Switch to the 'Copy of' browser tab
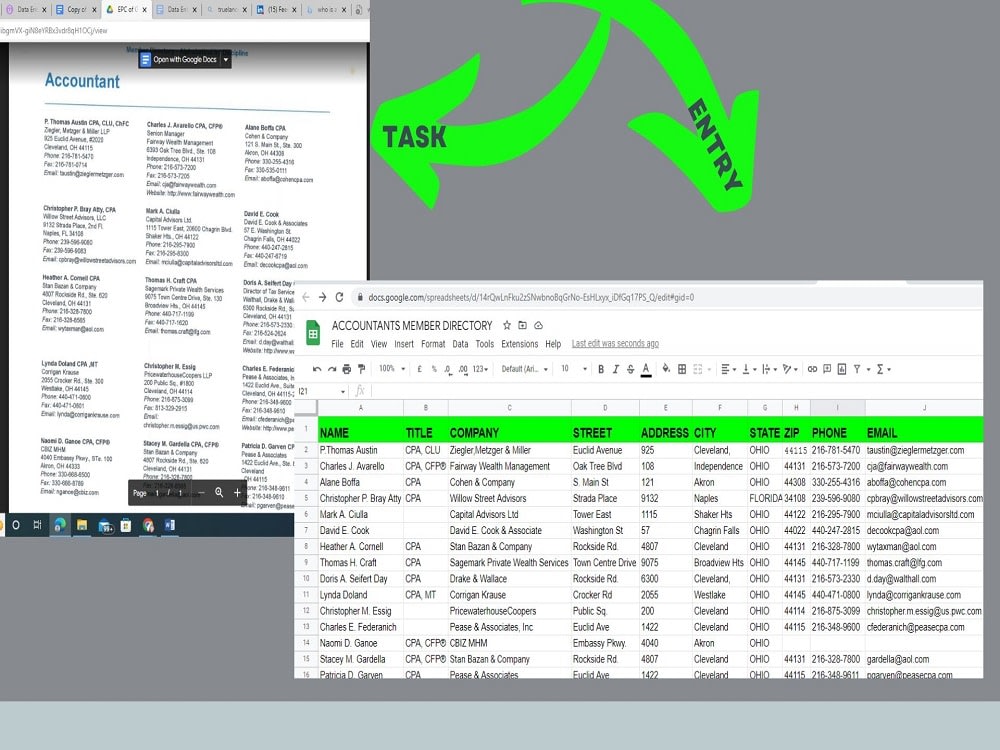The height and width of the screenshot is (750, 1000). pos(75,10)
